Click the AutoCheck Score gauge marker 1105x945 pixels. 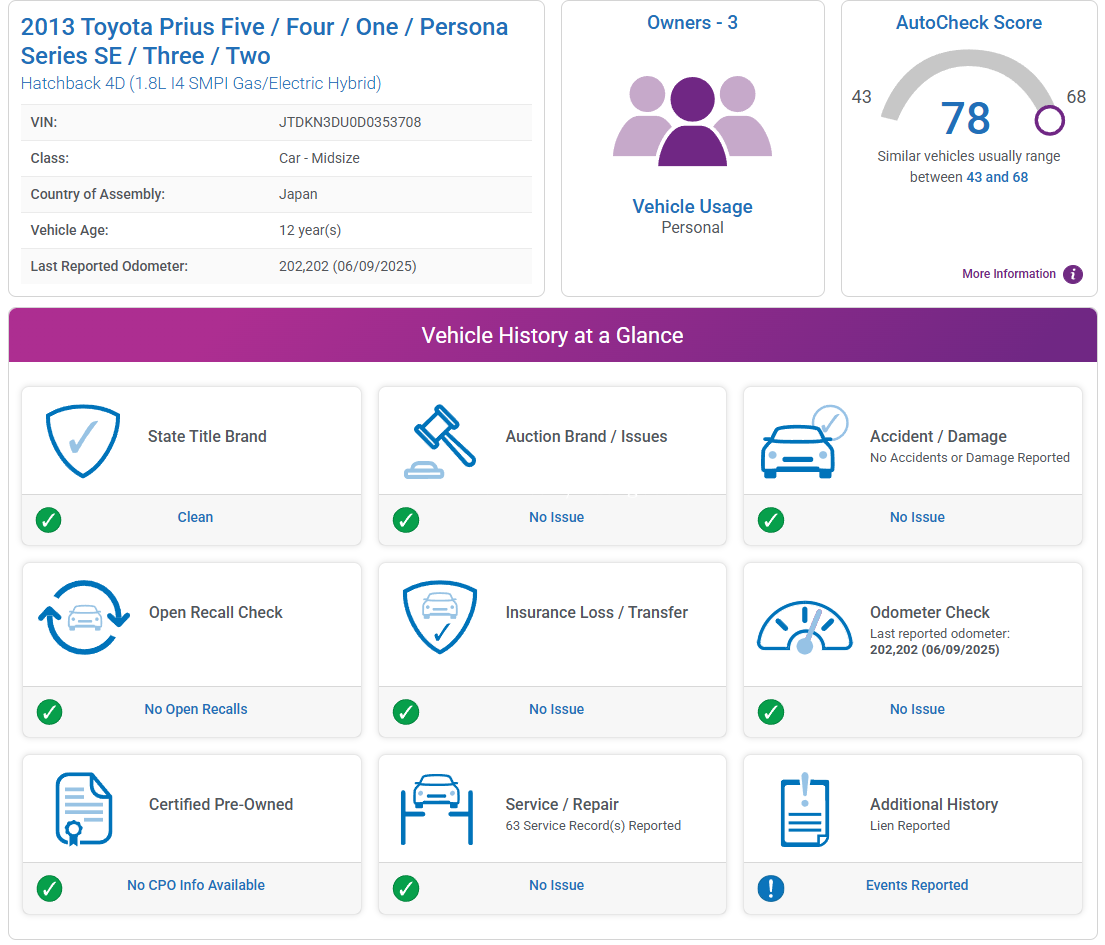click(x=1049, y=121)
